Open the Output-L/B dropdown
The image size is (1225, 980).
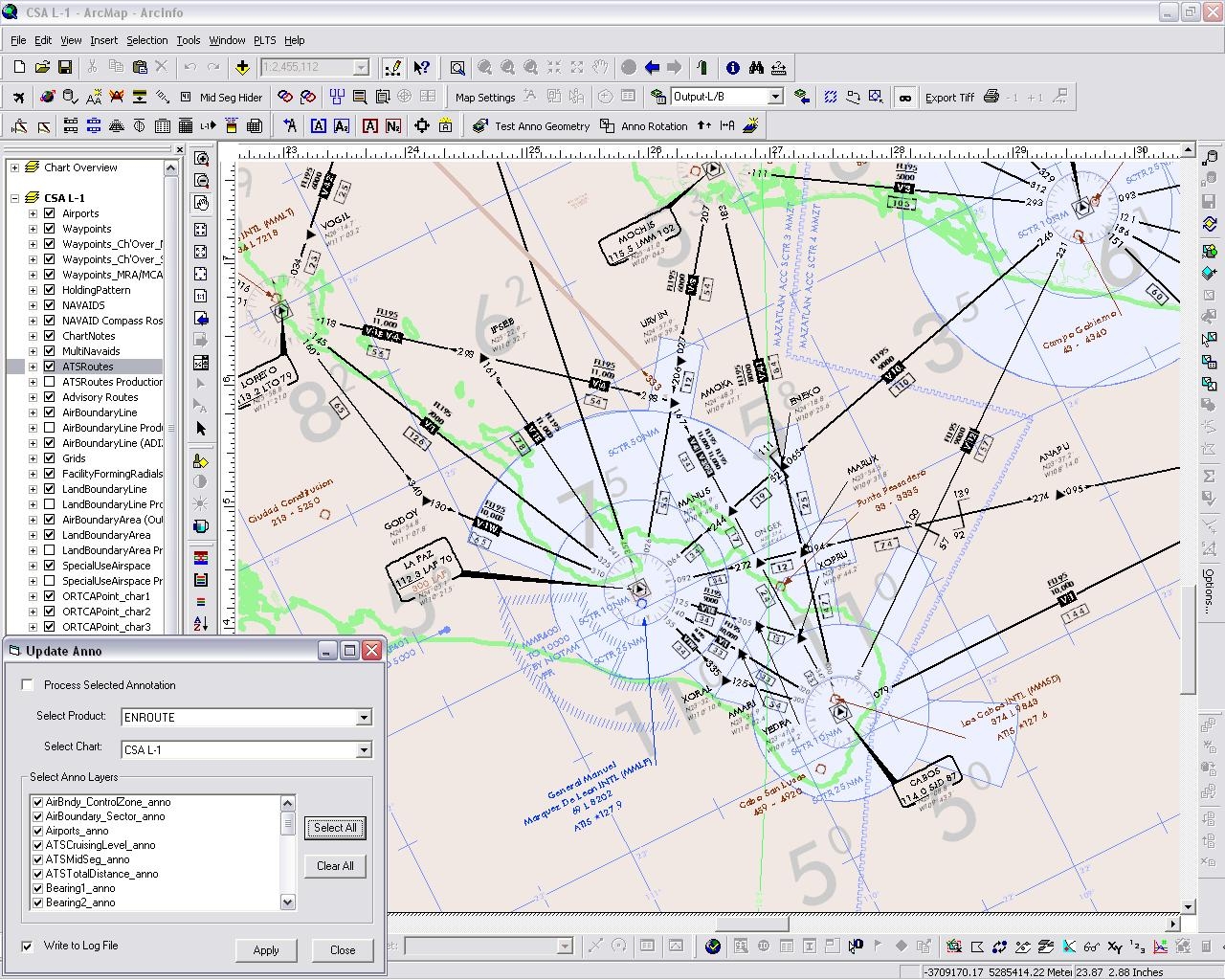click(x=776, y=97)
